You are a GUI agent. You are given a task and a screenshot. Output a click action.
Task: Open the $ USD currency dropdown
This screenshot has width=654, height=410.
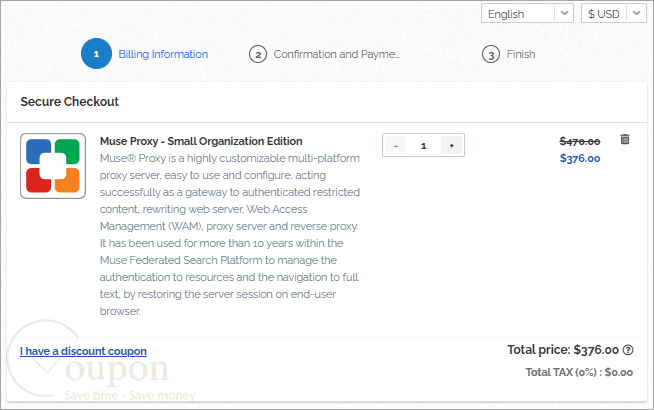coord(614,14)
